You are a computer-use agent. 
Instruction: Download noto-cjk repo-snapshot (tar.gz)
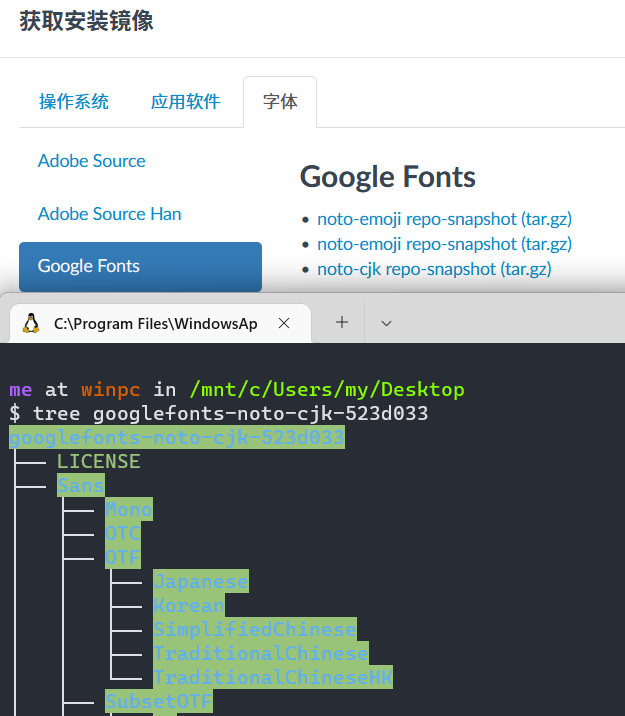point(434,269)
